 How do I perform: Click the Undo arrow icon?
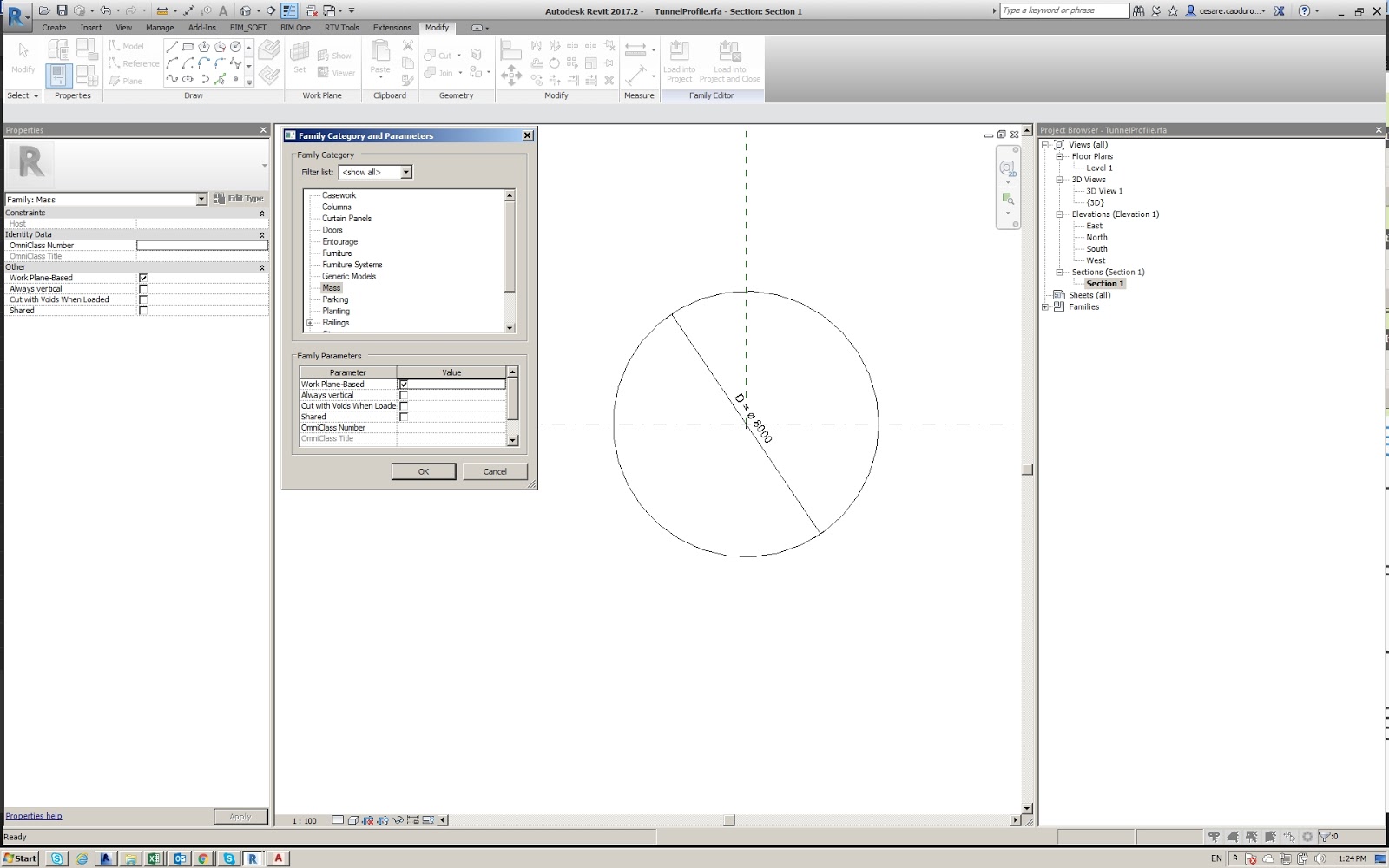105,10
